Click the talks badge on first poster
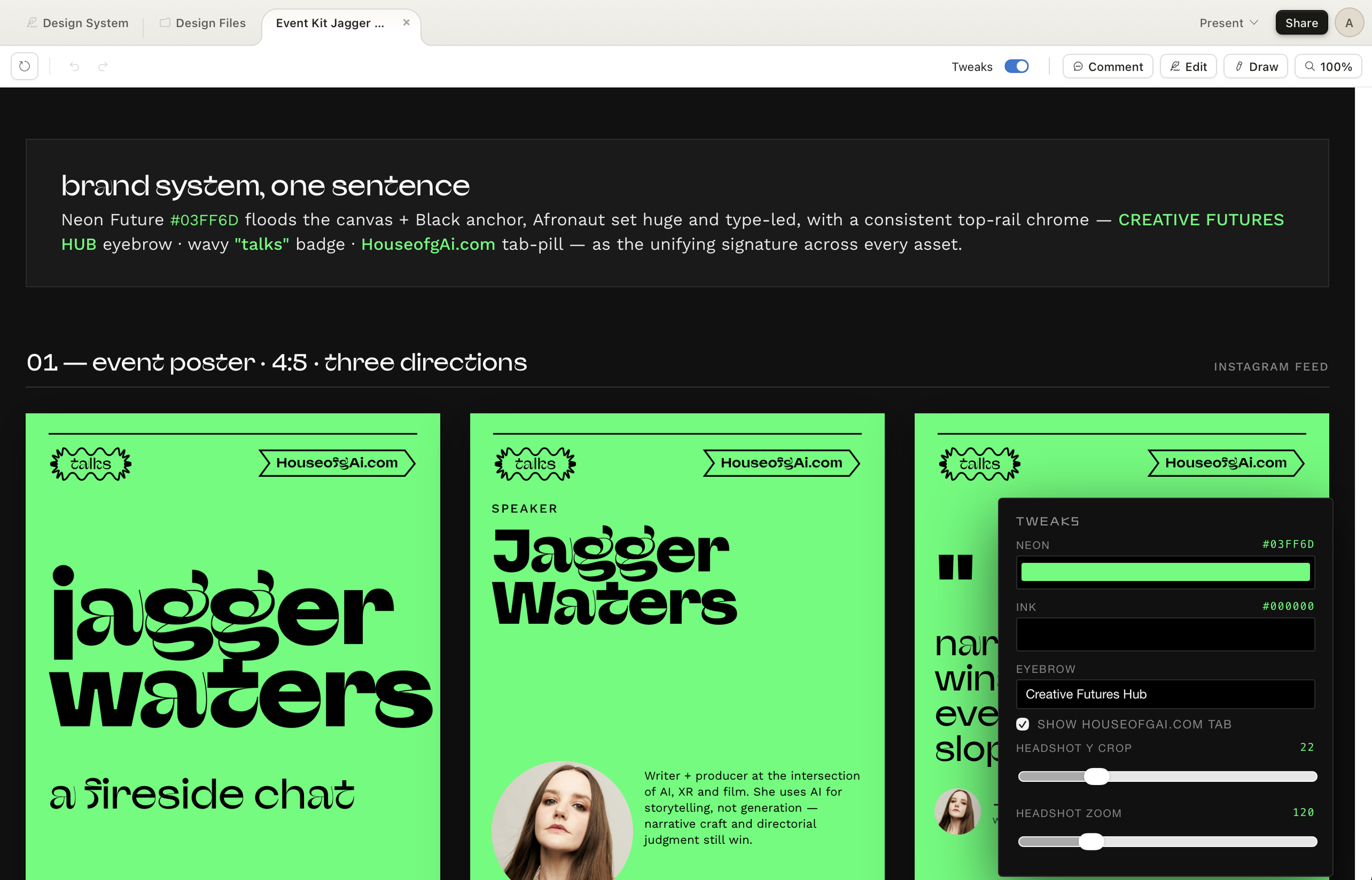 [91, 464]
